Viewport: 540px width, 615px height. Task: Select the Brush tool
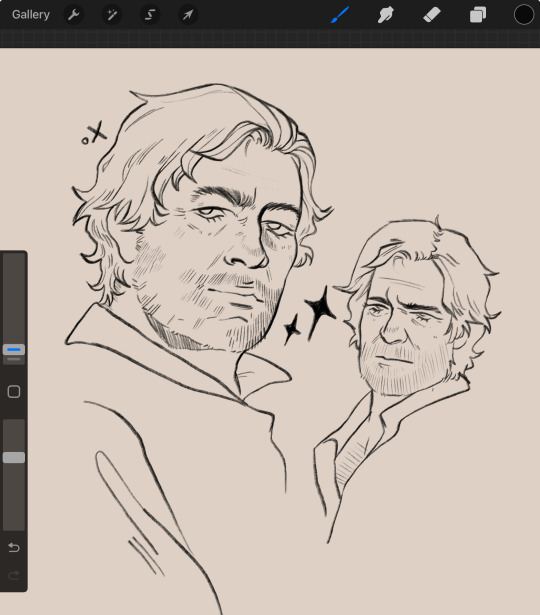coord(340,15)
